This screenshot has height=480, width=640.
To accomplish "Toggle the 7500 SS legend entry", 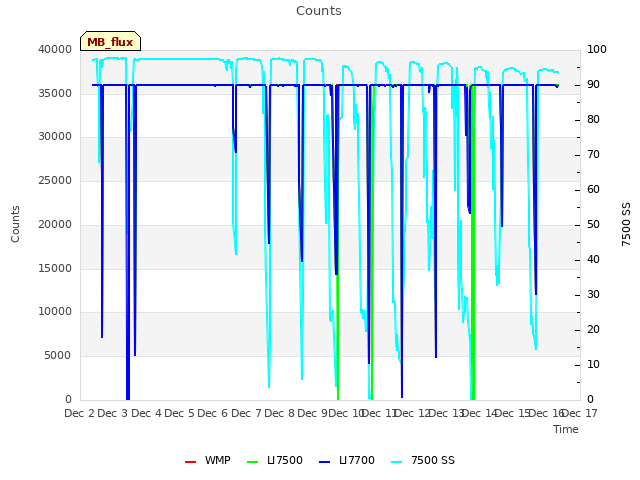I will click(x=422, y=460).
